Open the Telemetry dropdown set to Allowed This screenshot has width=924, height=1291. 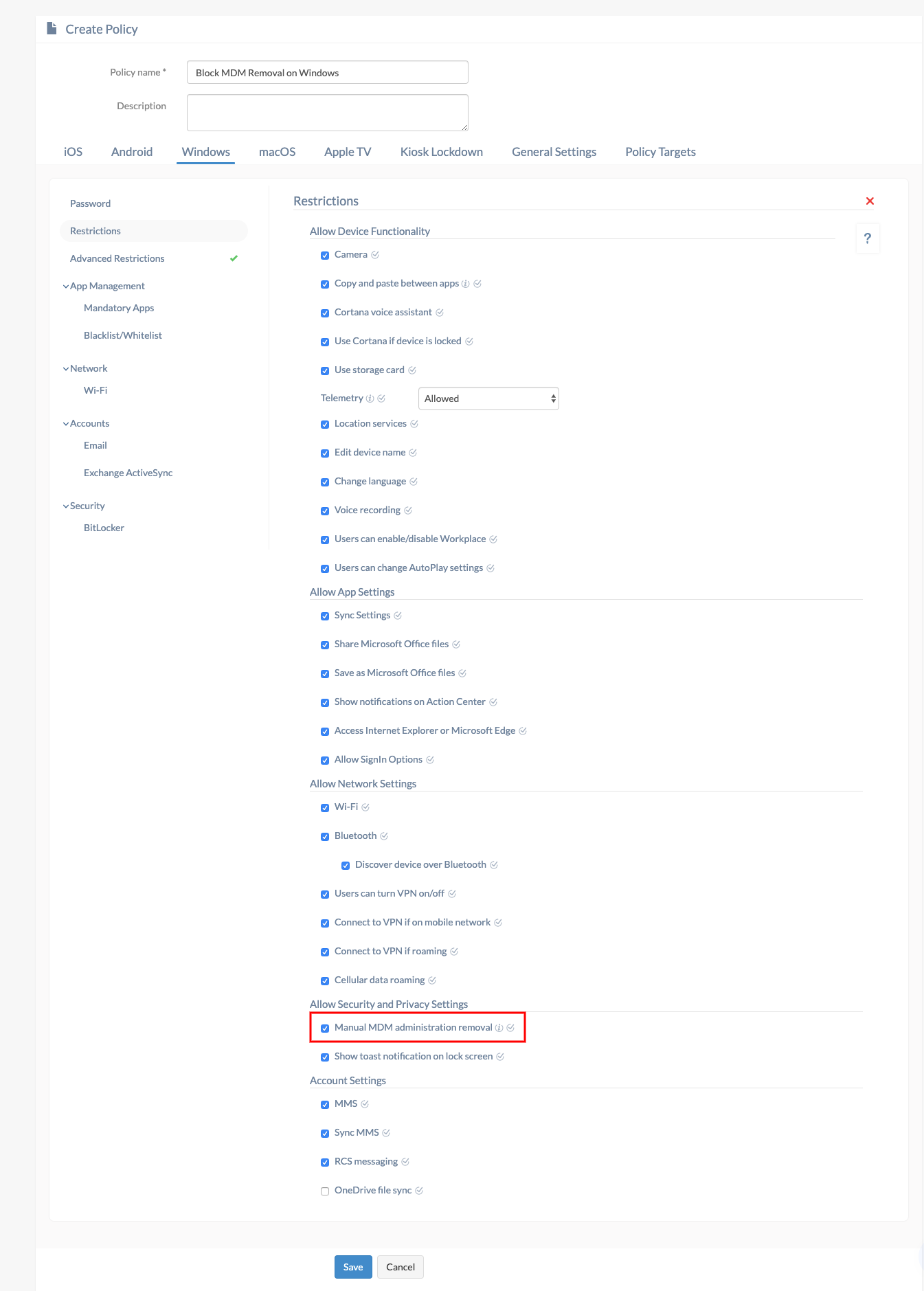tap(488, 398)
